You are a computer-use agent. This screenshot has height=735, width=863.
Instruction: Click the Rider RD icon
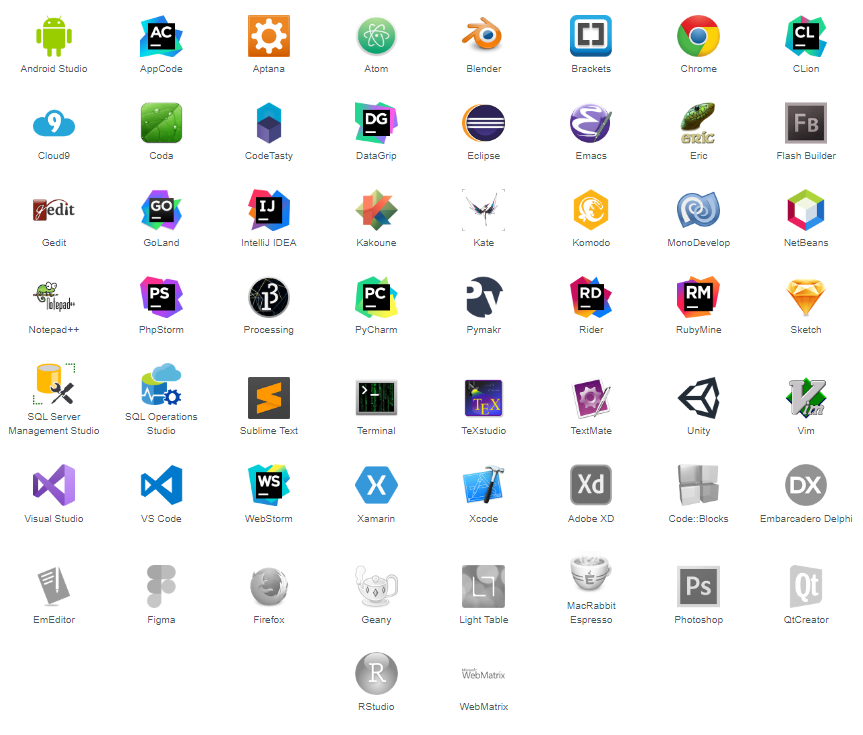tap(591, 297)
